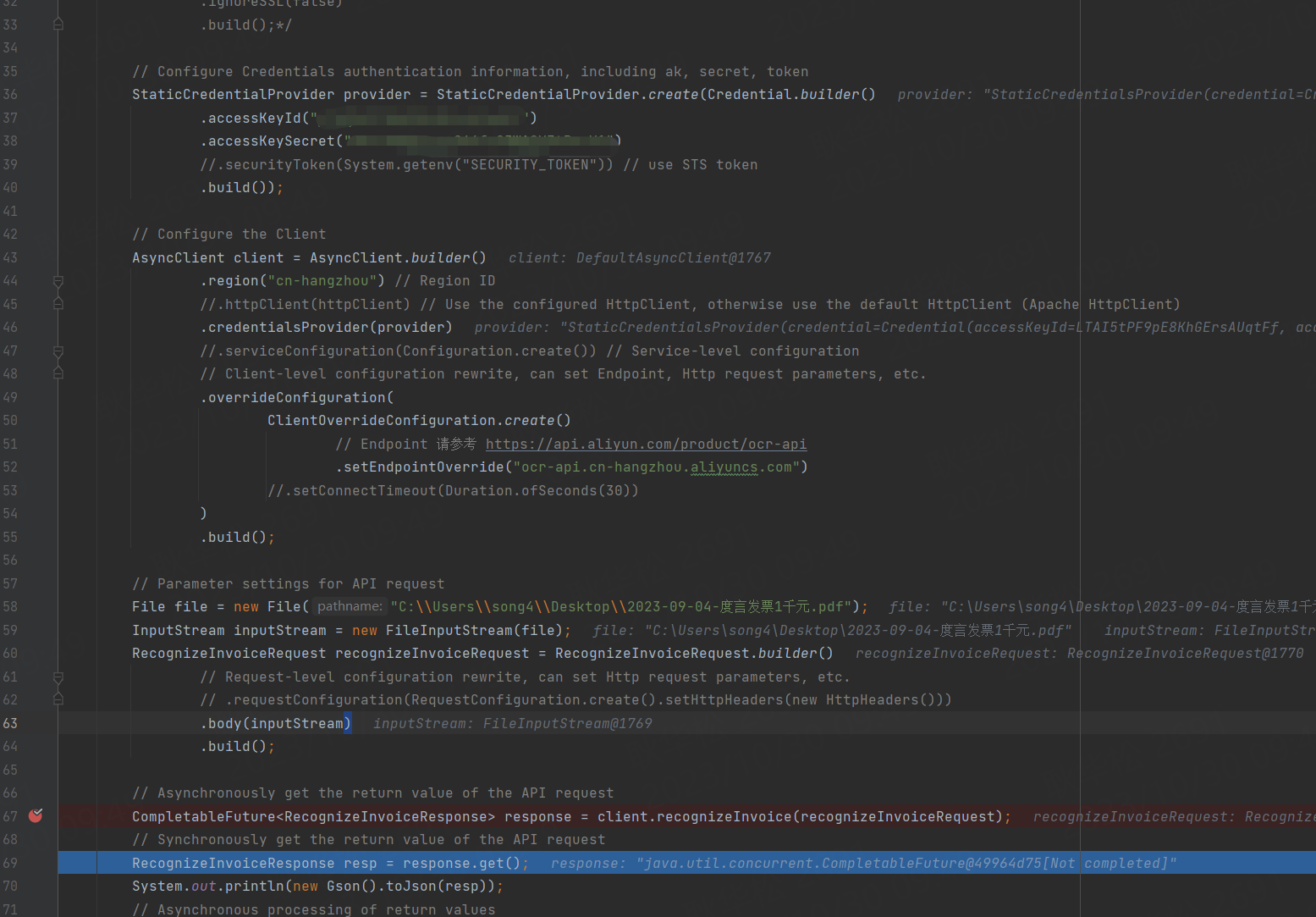Click the '// Synchronously get the return value' comment
1316x917 pixels.
(369, 839)
